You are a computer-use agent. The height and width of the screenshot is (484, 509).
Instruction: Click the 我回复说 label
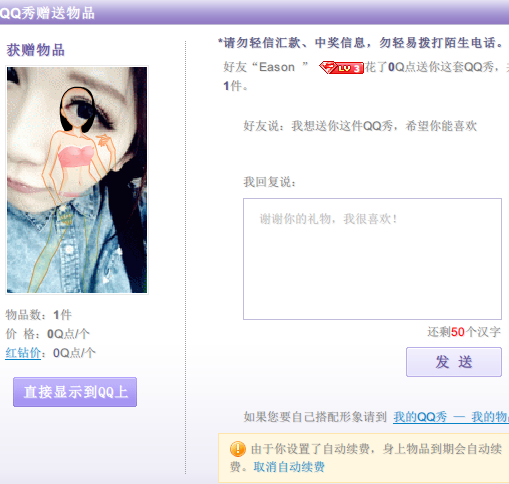pyautogui.click(x=270, y=182)
